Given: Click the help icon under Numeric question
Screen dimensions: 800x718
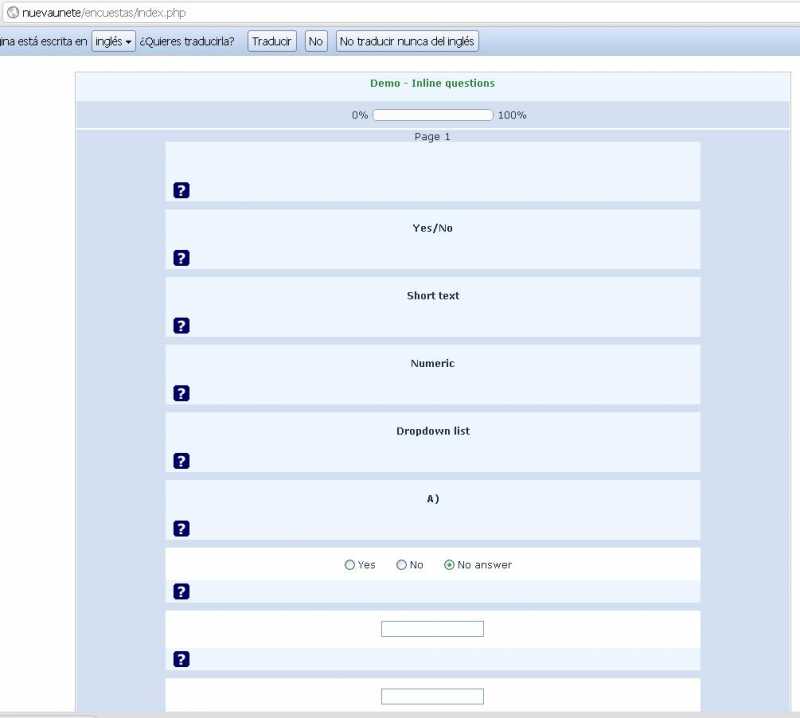Looking at the screenshot, I should tap(181, 393).
